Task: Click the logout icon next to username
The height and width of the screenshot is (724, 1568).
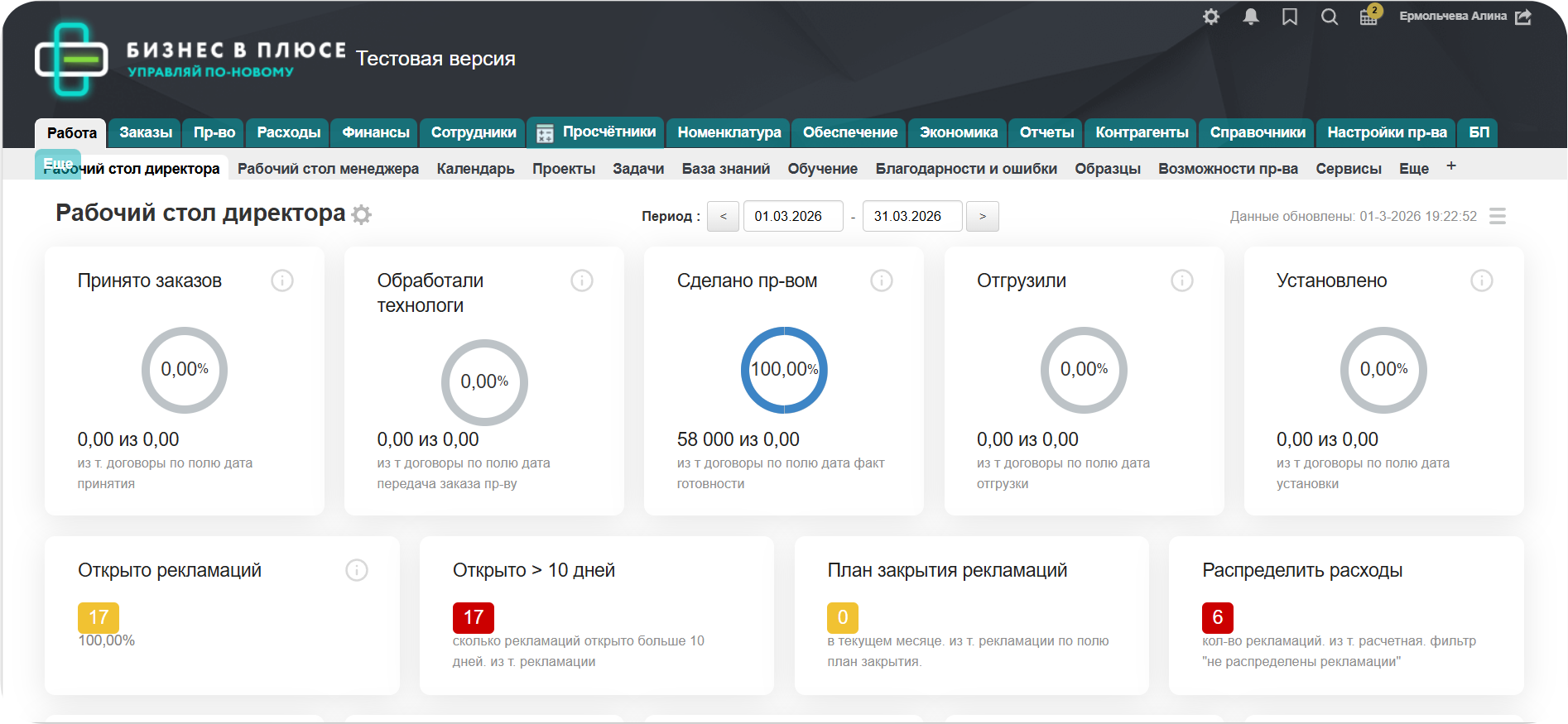Action: [x=1523, y=17]
